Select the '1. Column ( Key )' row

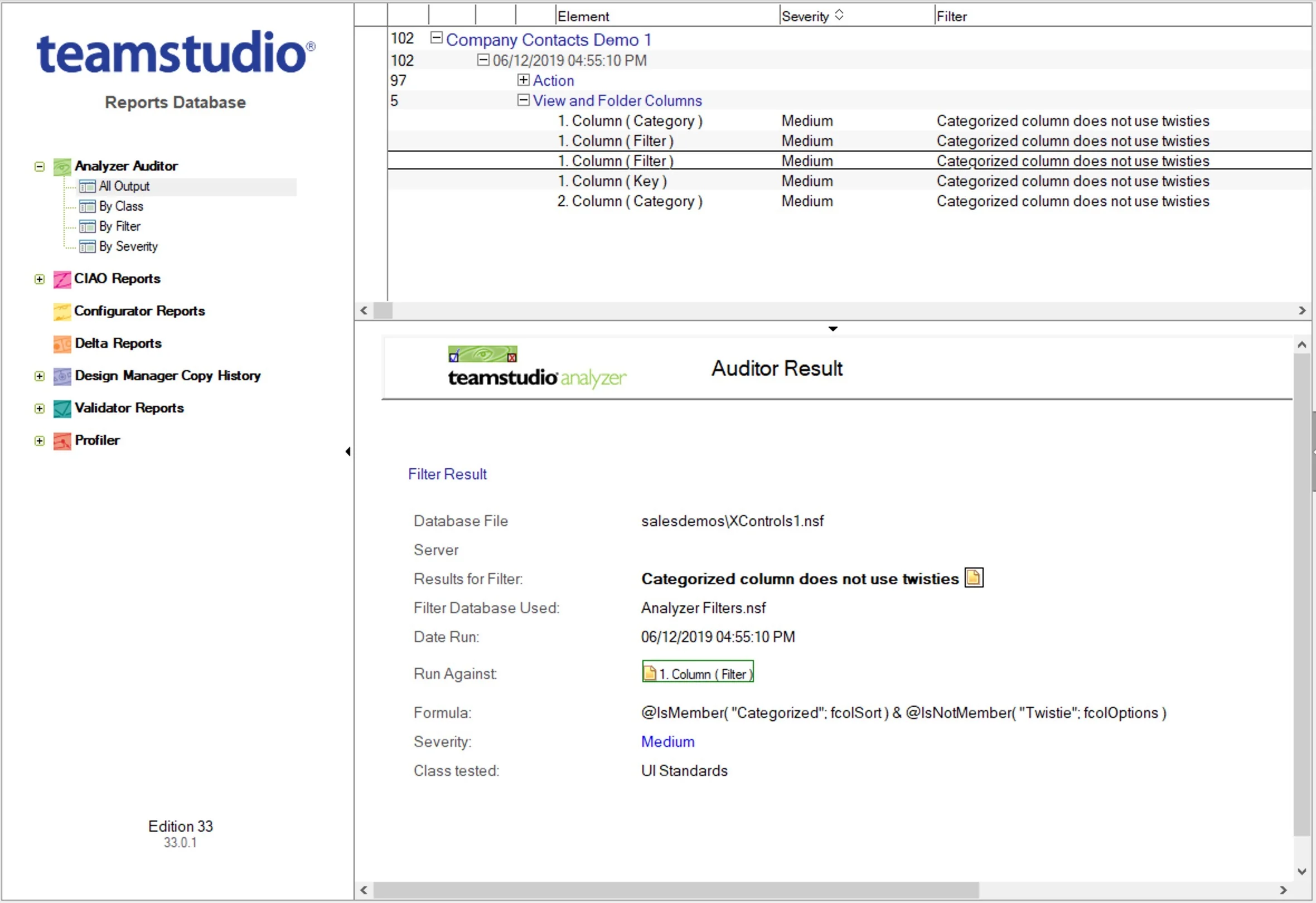pyautogui.click(x=849, y=181)
